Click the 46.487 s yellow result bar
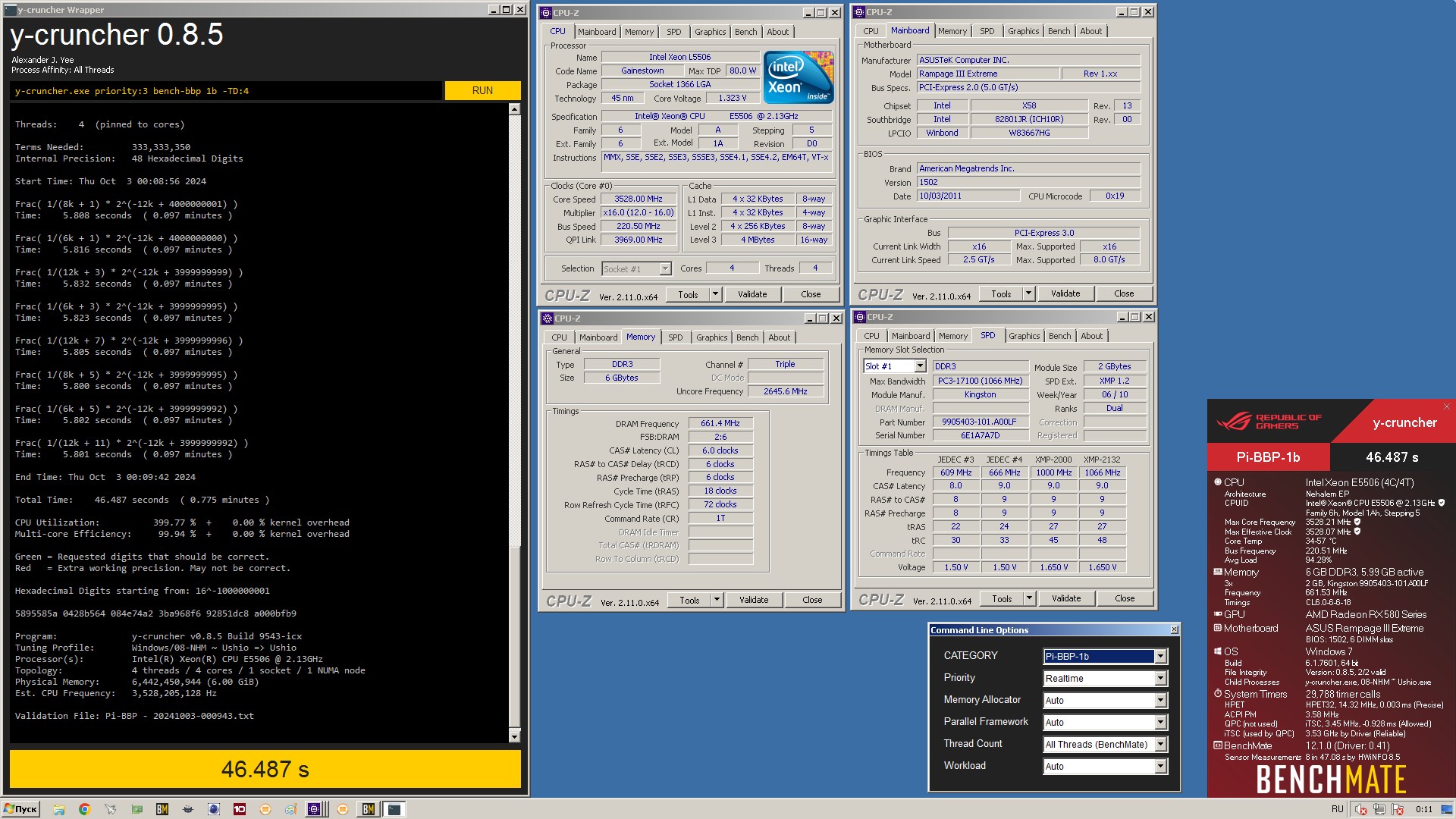This screenshot has width=1456, height=819. 265,770
